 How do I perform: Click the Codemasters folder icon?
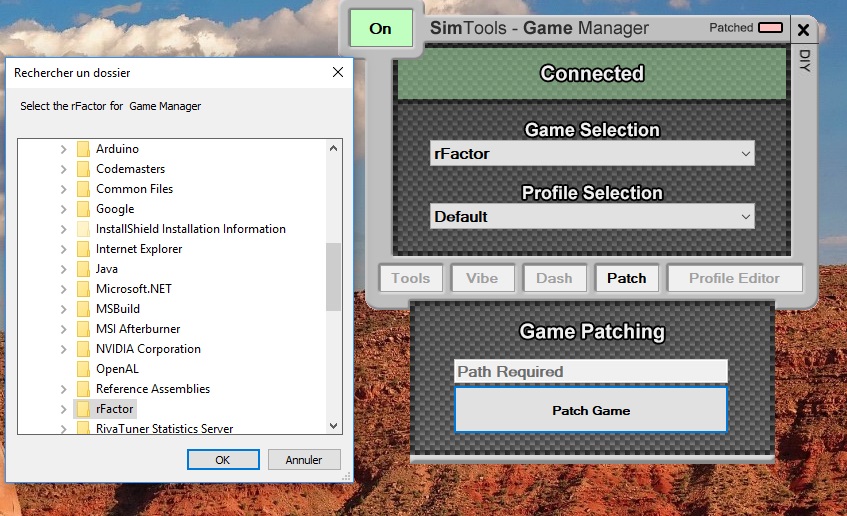pyautogui.click(x=83, y=169)
